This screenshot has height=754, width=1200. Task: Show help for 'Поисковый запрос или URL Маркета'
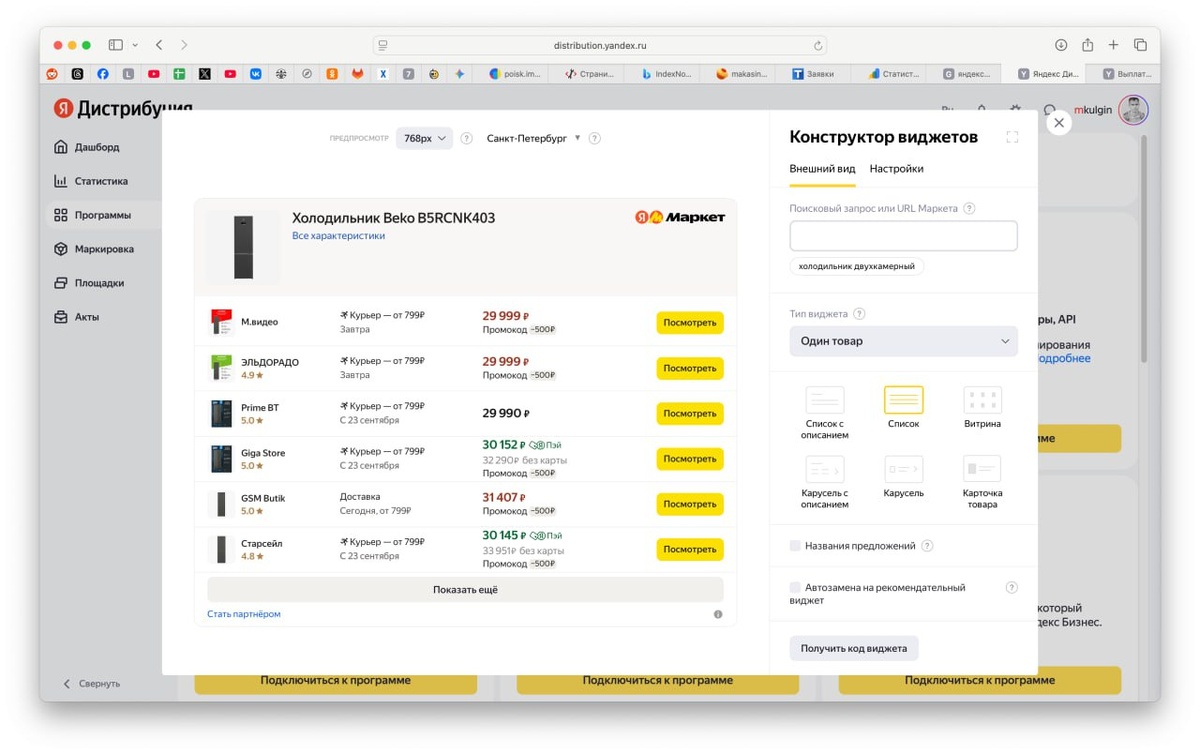[969, 208]
